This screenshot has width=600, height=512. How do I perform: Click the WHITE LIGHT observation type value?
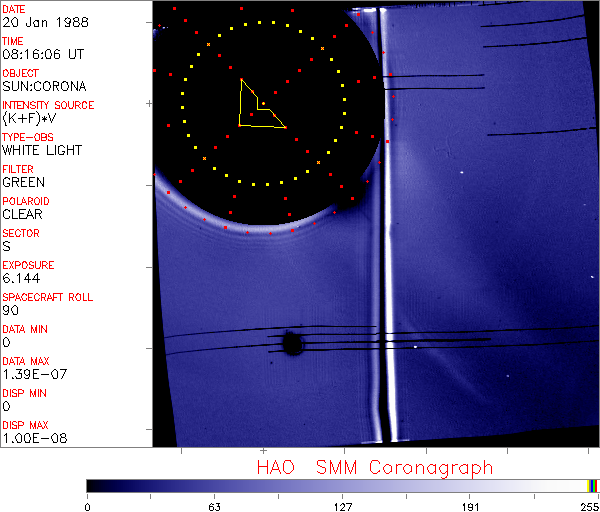coord(42,151)
